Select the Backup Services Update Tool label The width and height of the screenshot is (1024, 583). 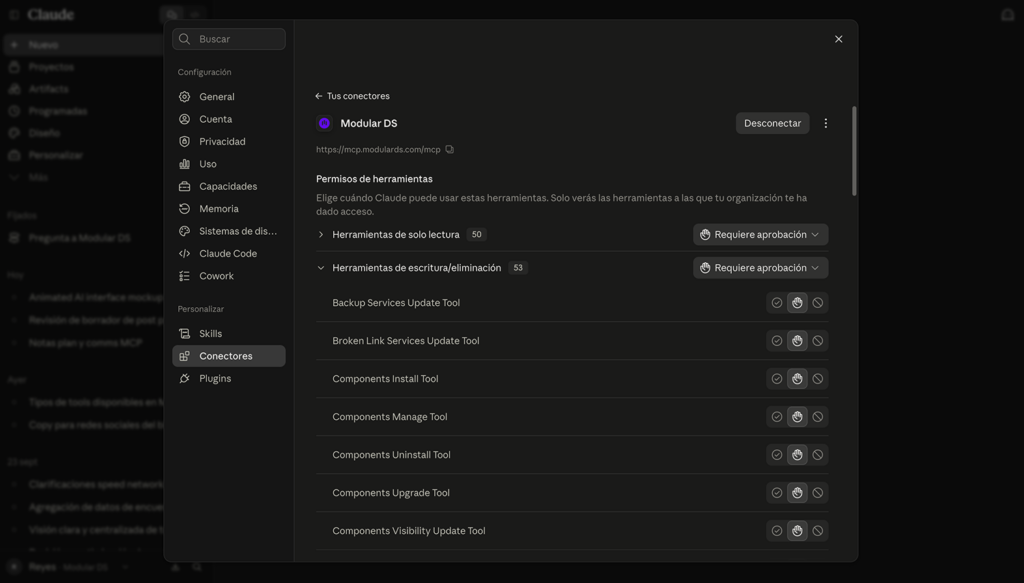(396, 303)
